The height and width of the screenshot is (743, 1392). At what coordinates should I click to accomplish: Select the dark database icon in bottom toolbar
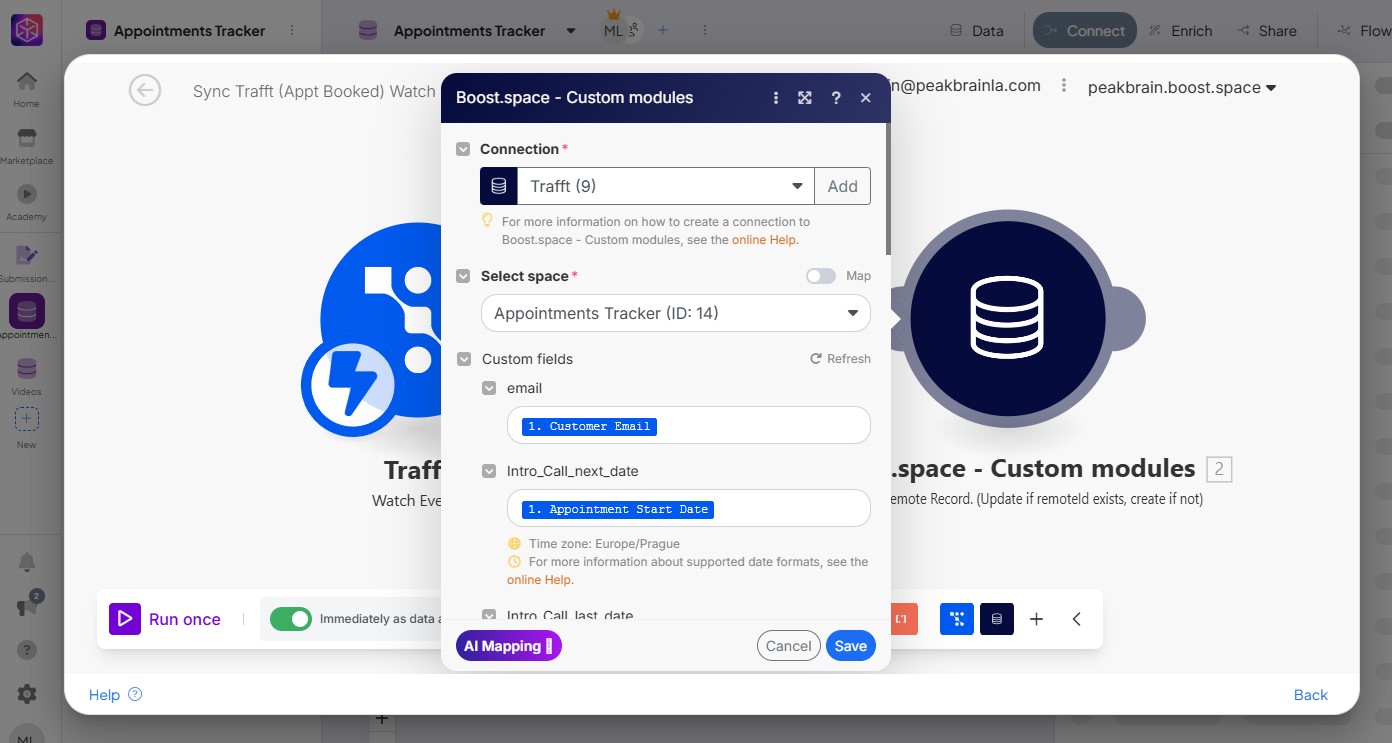[997, 619]
